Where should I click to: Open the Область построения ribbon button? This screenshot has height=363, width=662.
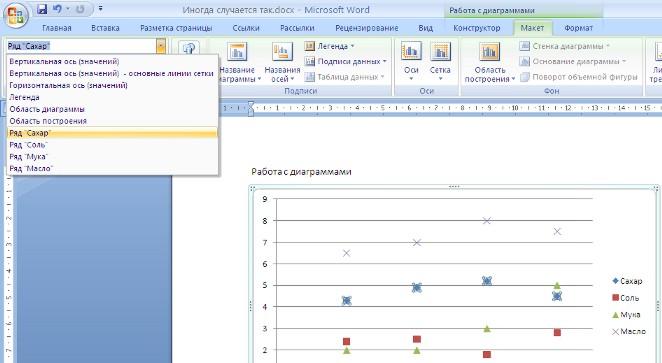point(489,62)
